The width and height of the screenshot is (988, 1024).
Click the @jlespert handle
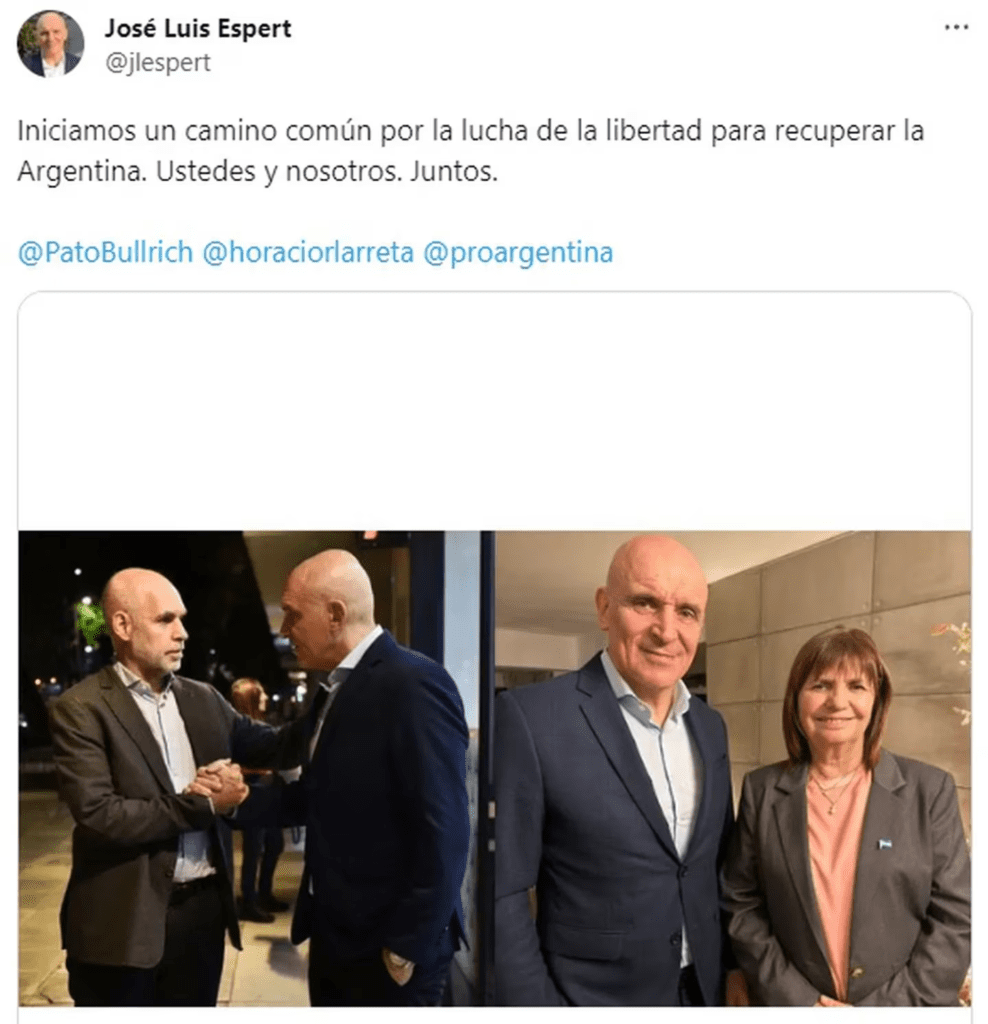tap(158, 63)
